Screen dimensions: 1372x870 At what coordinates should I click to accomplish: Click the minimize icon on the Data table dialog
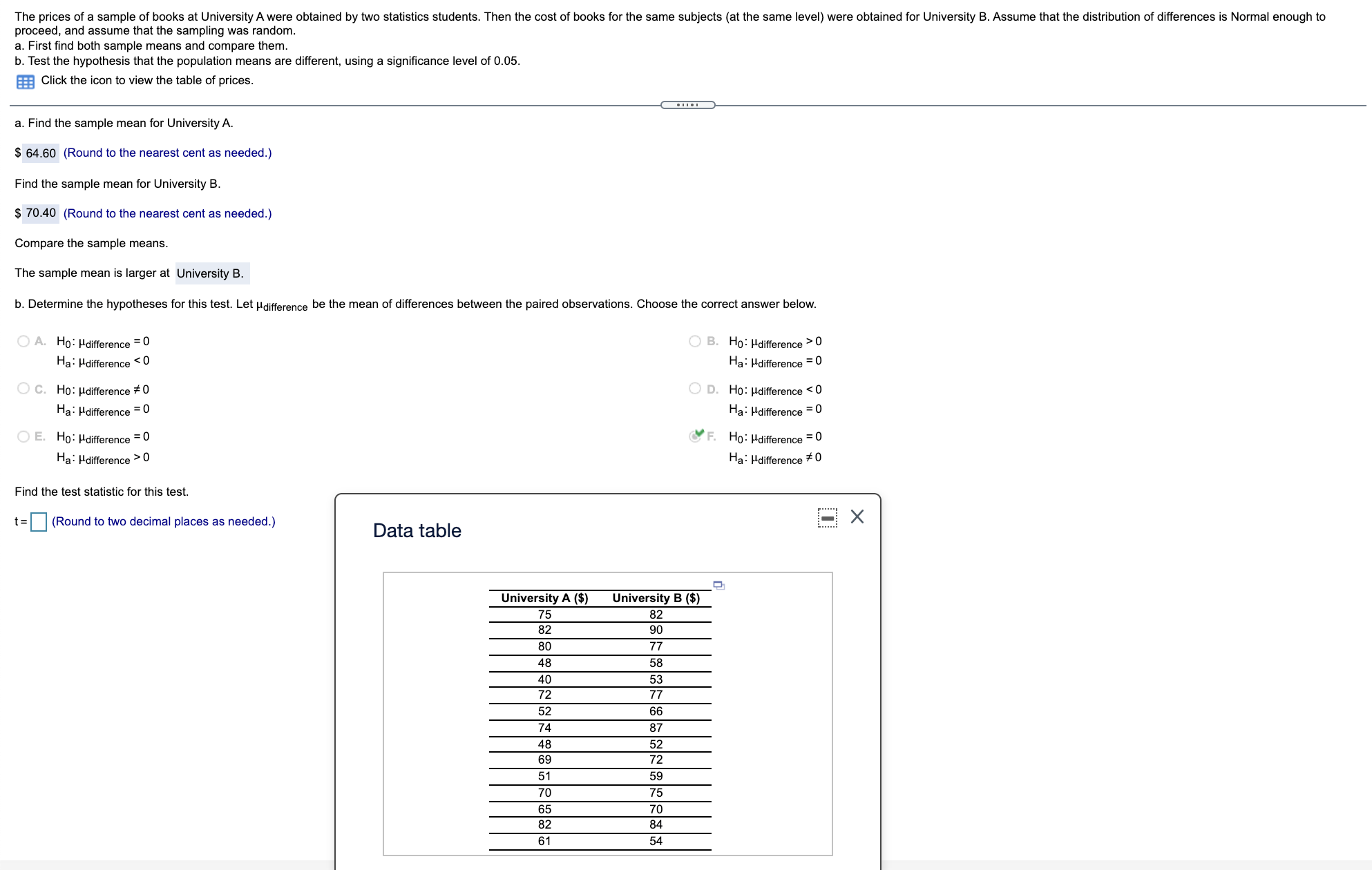pyautogui.click(x=826, y=516)
